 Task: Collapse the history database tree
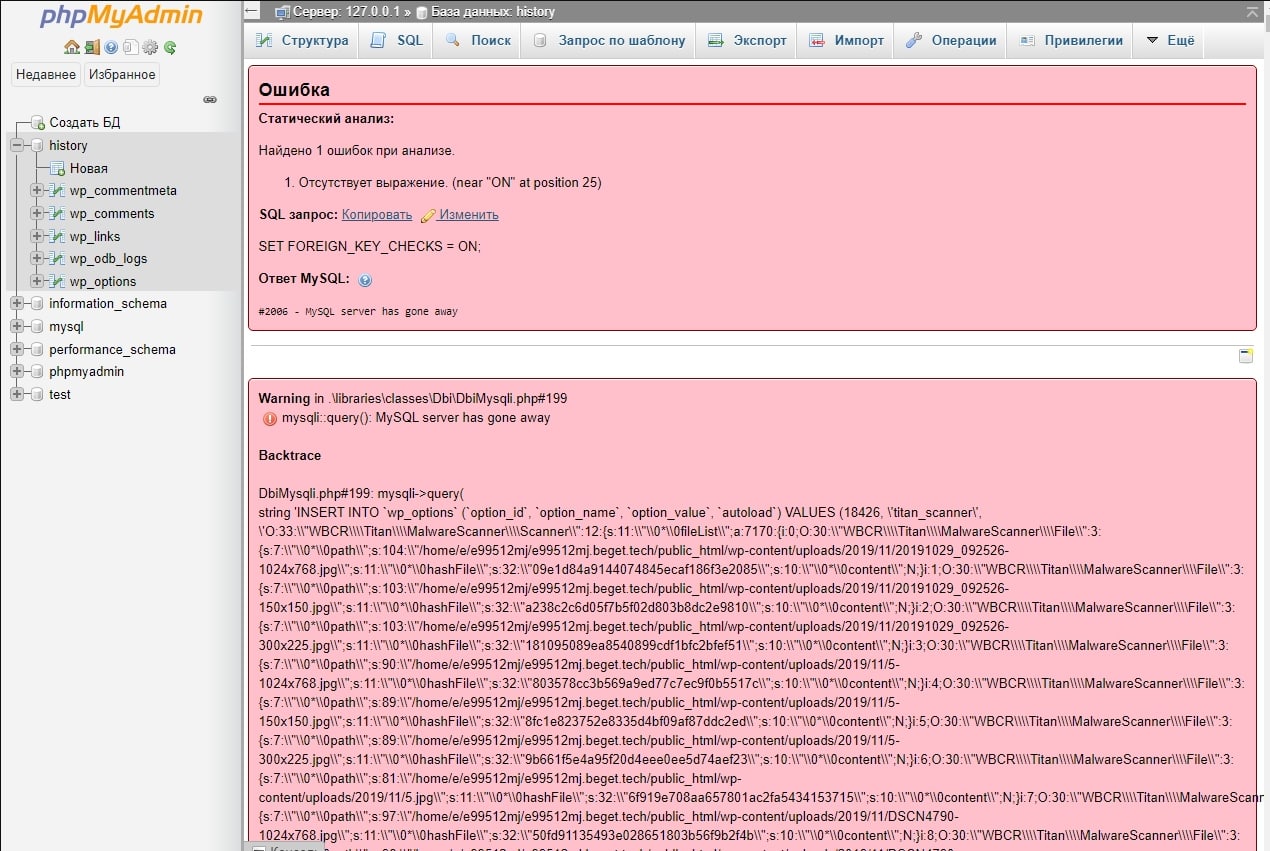point(17,145)
